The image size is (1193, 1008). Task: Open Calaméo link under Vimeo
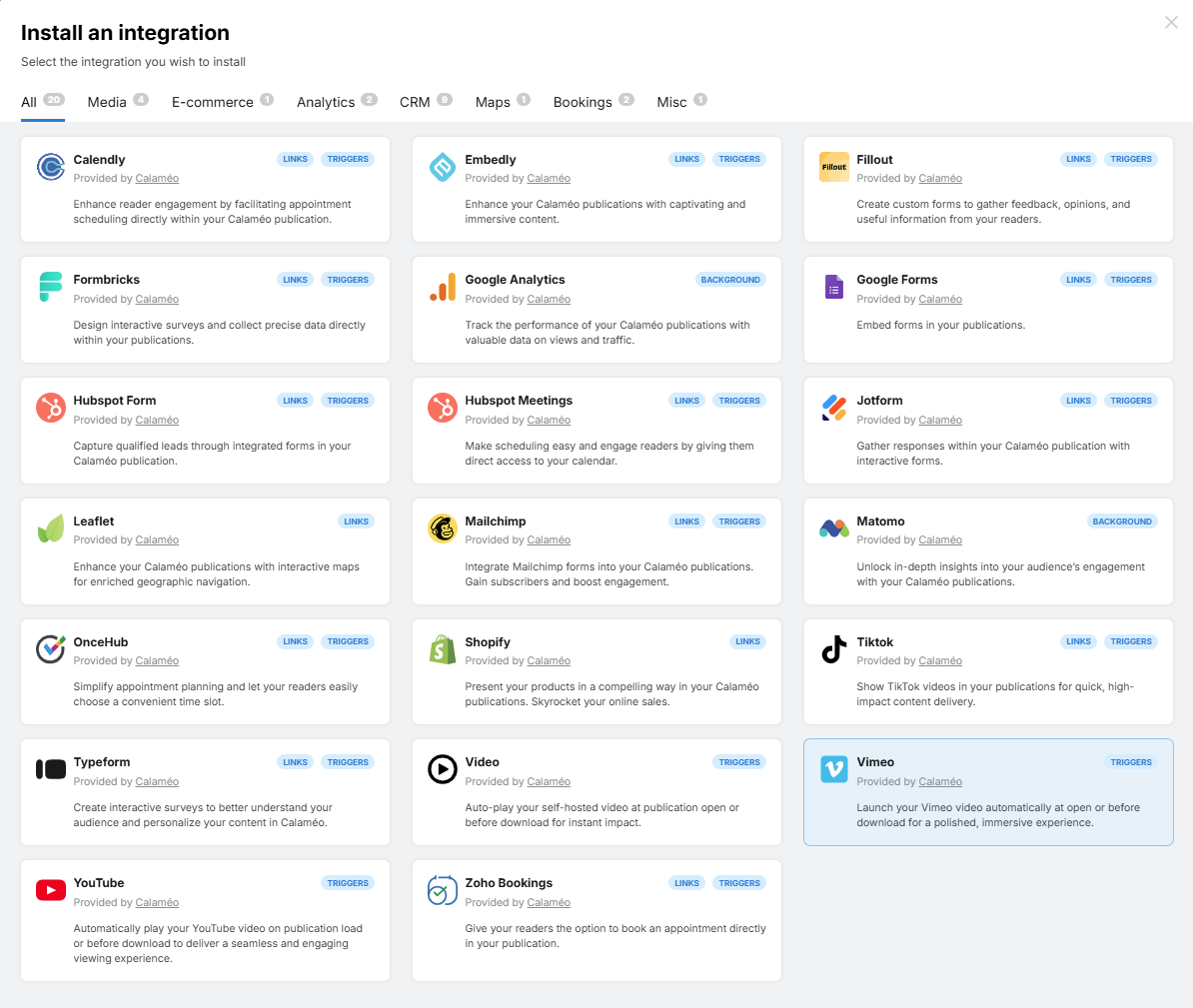[x=940, y=781]
